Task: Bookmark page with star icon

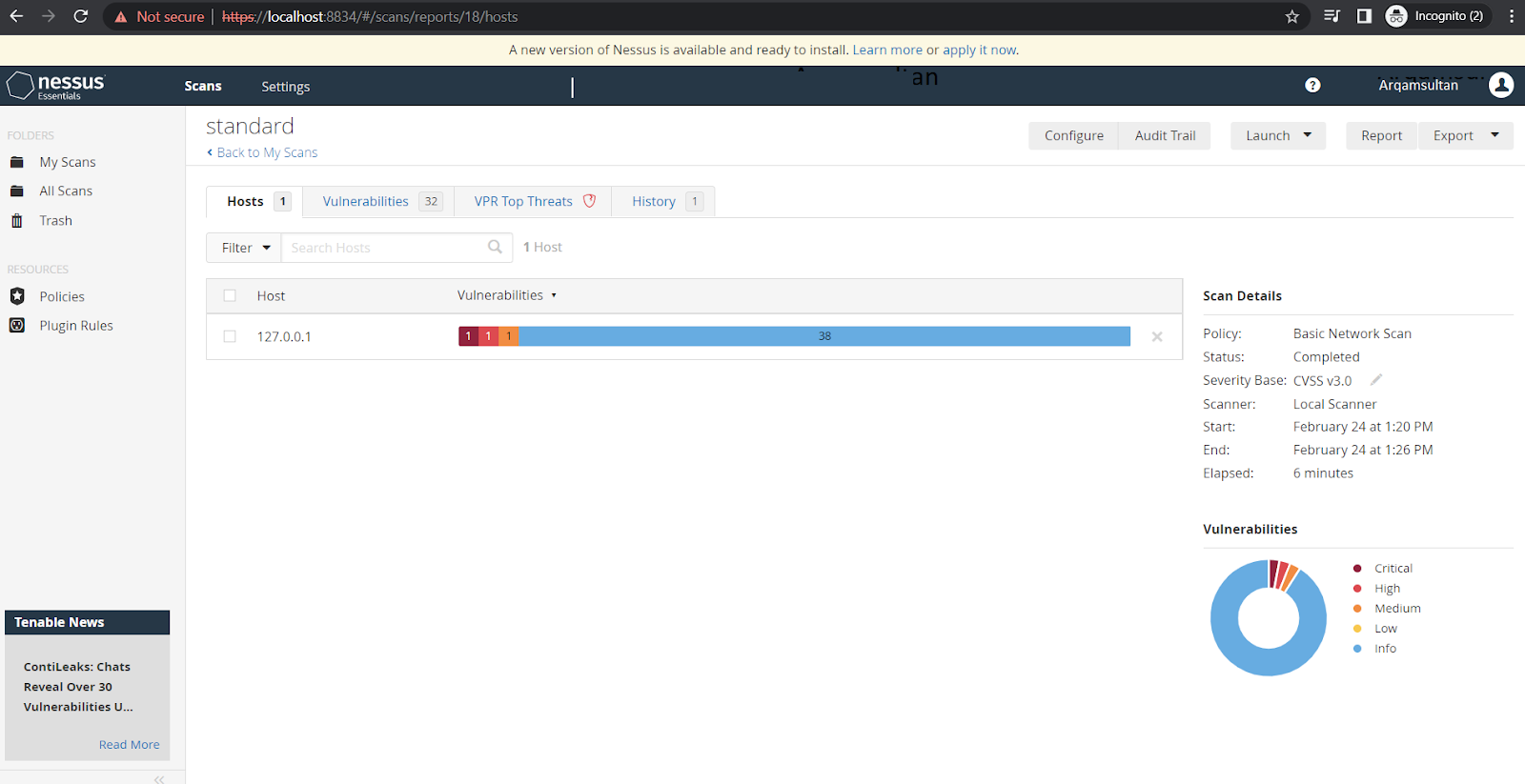Action: [x=1292, y=16]
